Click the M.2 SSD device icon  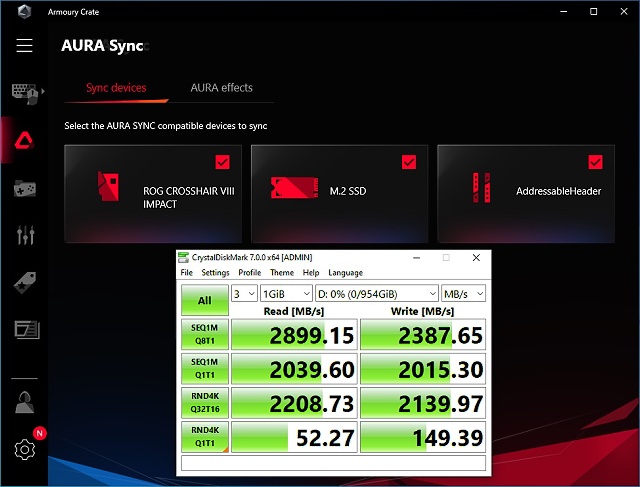294,187
